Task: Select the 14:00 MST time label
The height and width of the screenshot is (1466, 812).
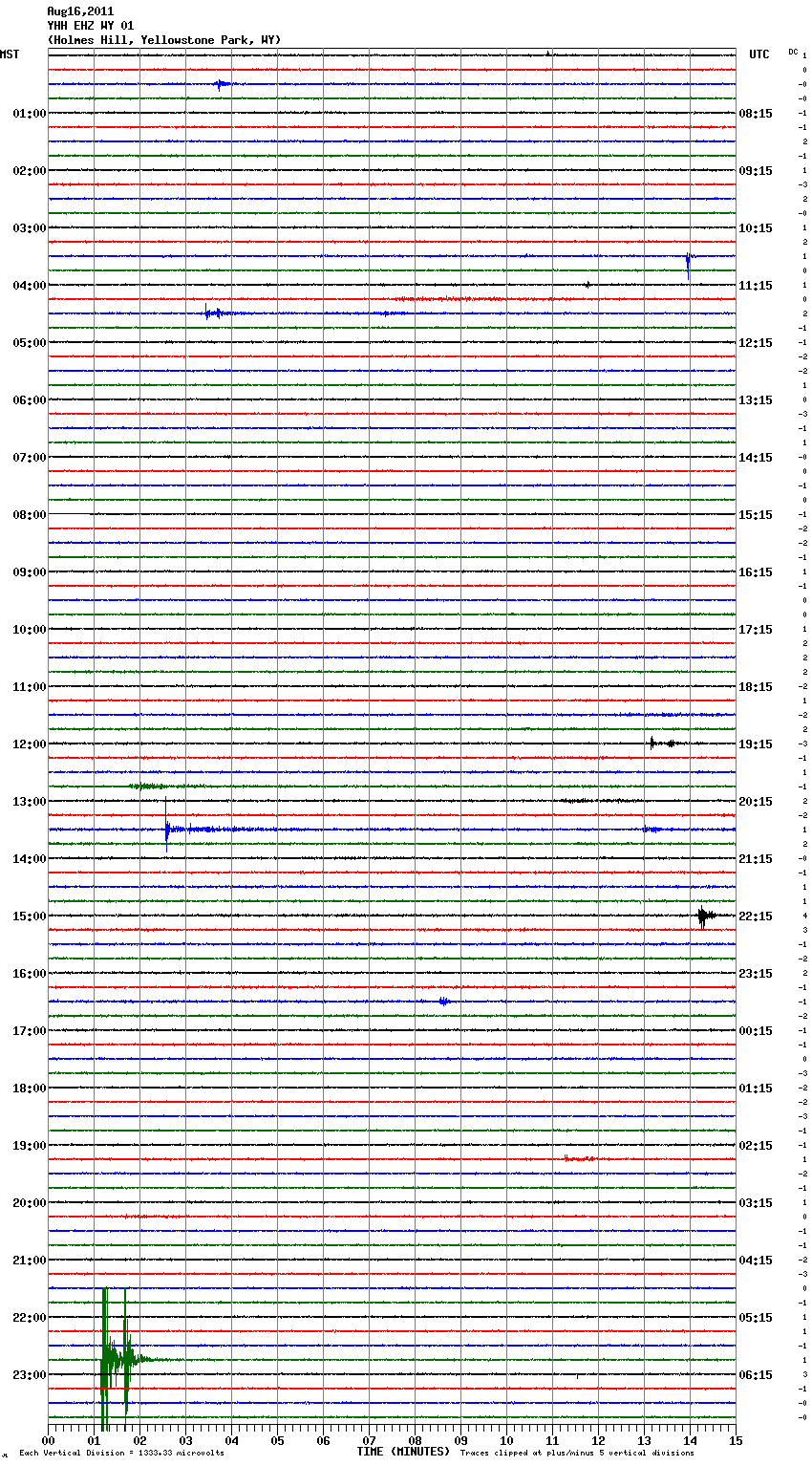Action: 30,859
